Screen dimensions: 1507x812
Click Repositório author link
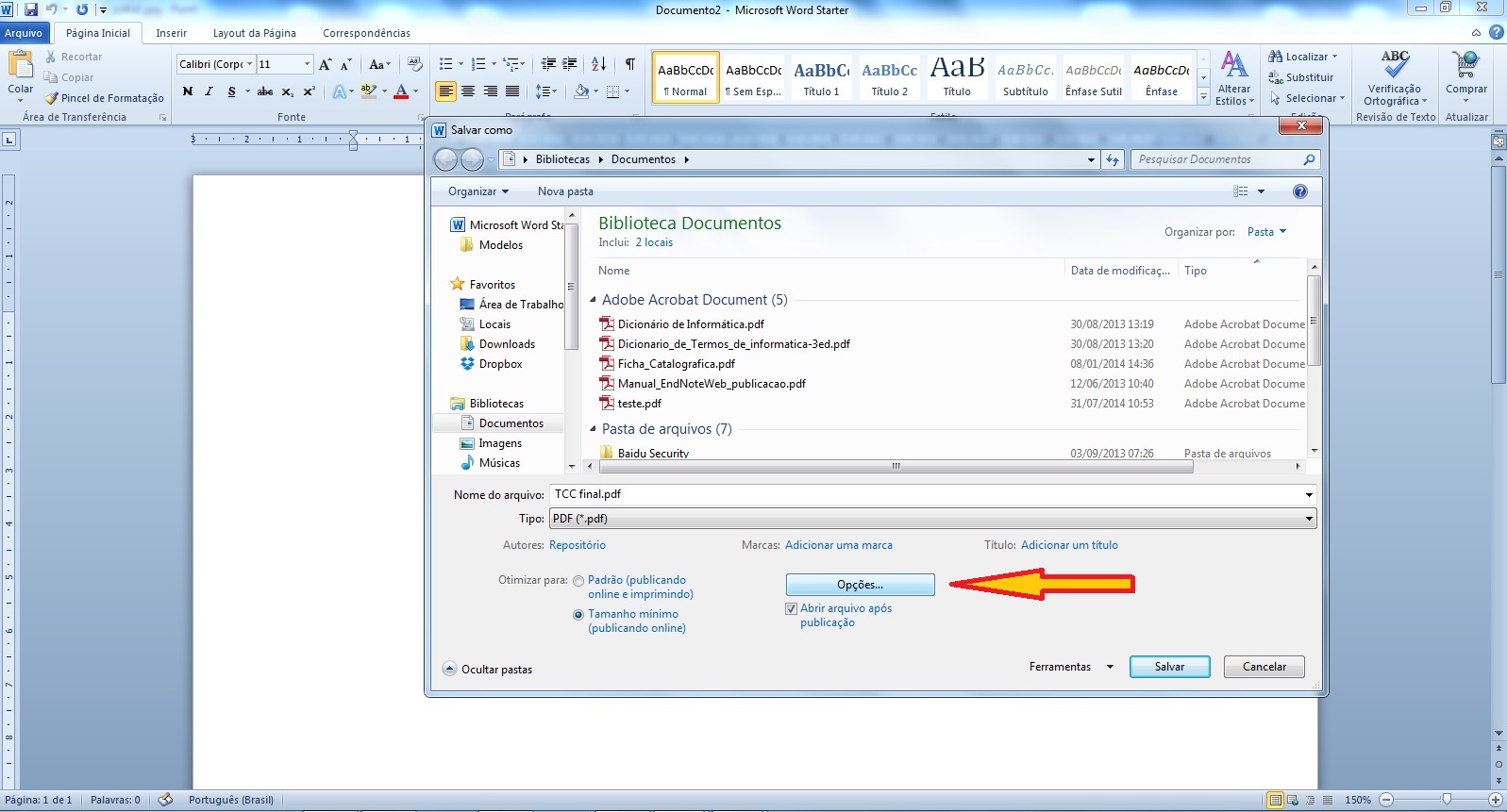[x=578, y=545]
